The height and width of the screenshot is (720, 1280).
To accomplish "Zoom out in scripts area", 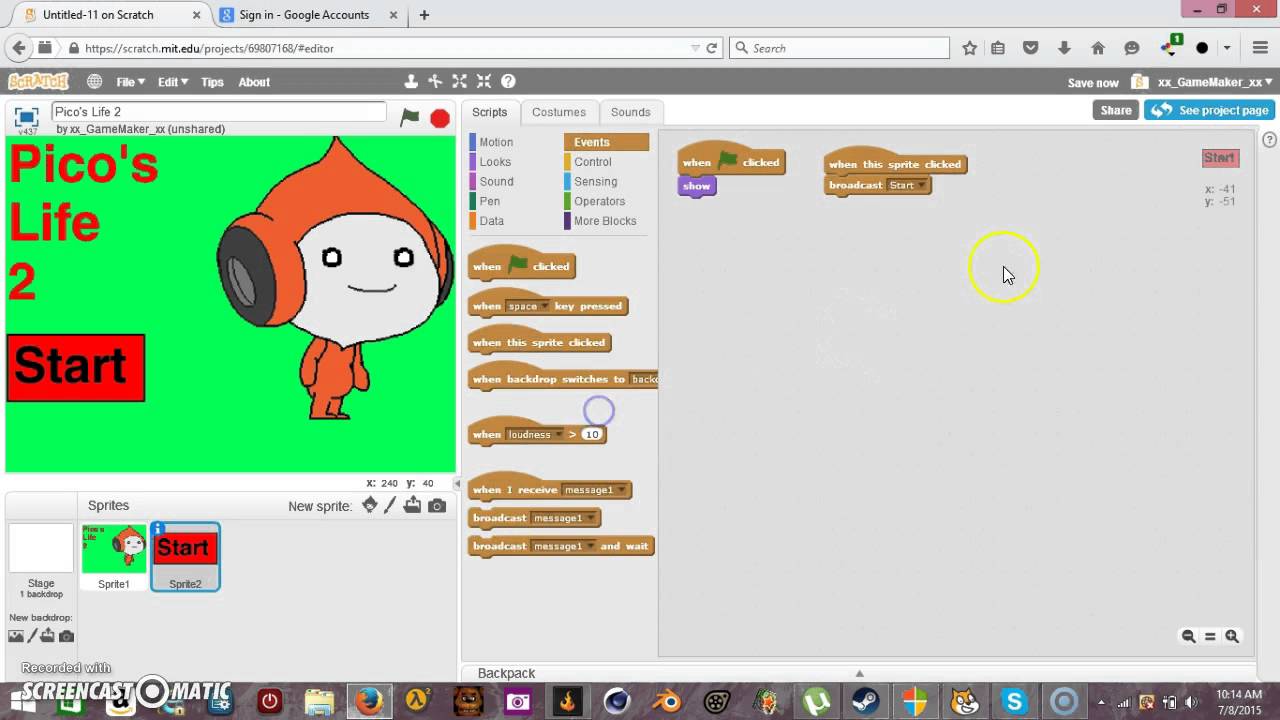I will (1188, 636).
